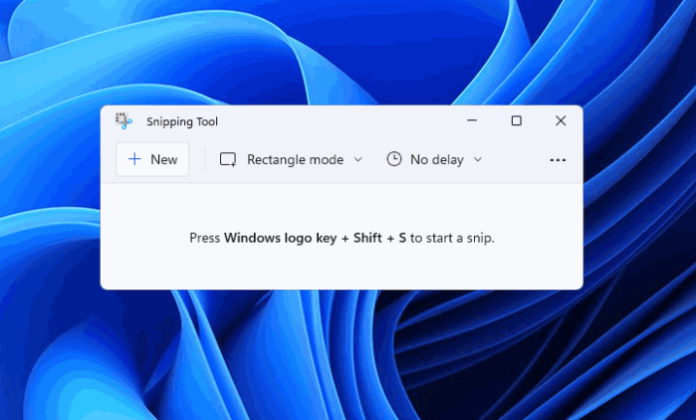The width and height of the screenshot is (696, 420).
Task: Close the Snipping Tool window
Action: 561,121
